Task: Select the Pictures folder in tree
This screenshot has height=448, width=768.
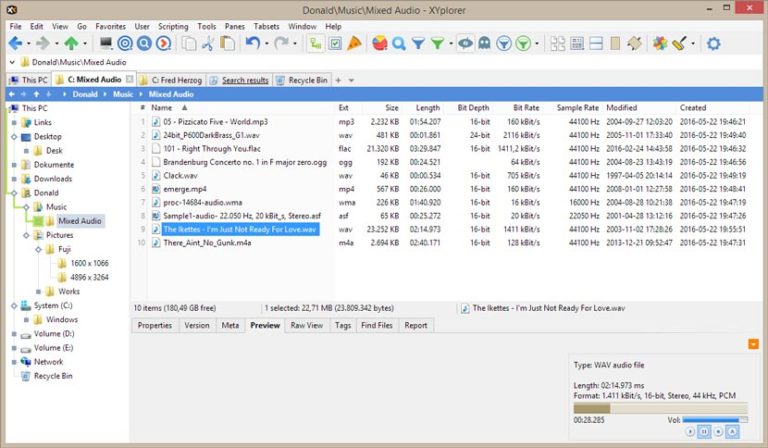Action: [59, 235]
